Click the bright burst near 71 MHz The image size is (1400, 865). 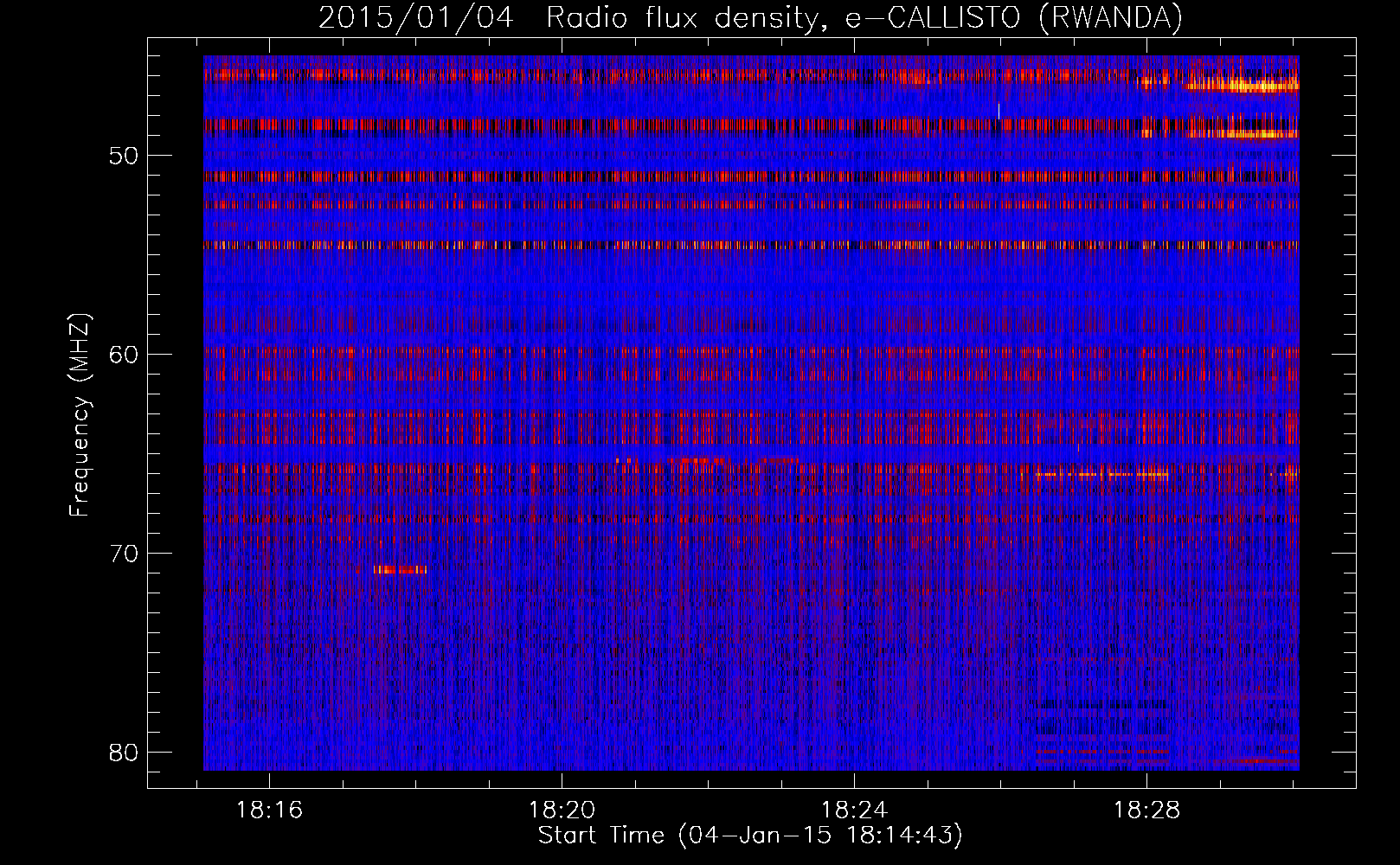(400, 569)
